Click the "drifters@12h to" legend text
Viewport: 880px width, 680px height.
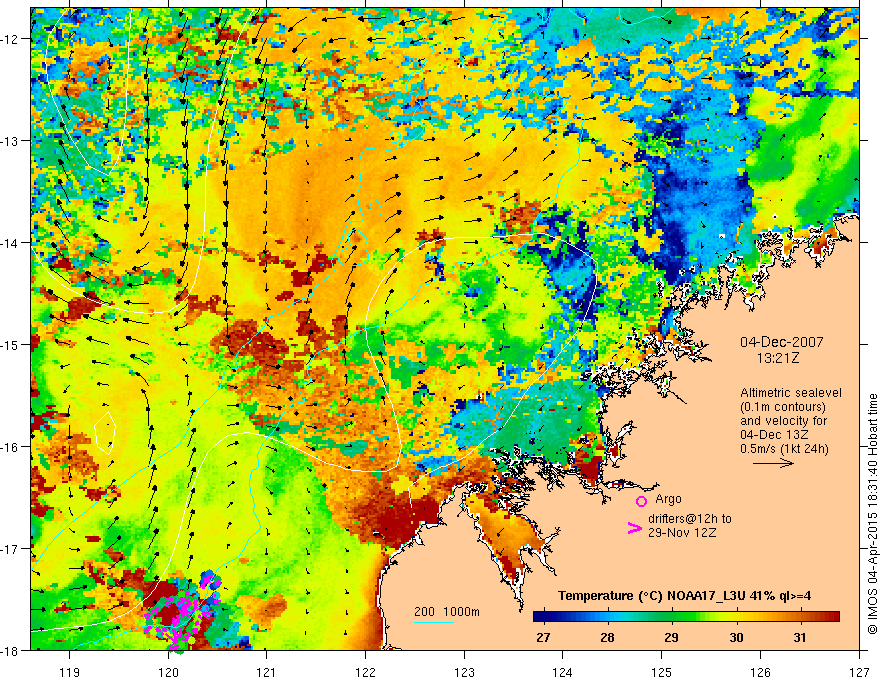coord(690,519)
